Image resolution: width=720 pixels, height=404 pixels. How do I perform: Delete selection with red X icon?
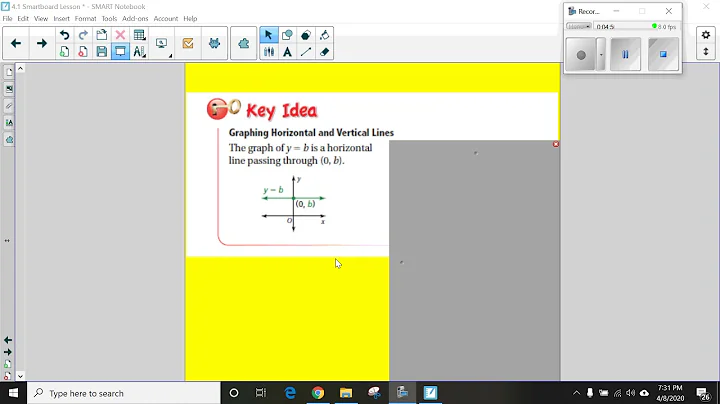coord(120,35)
